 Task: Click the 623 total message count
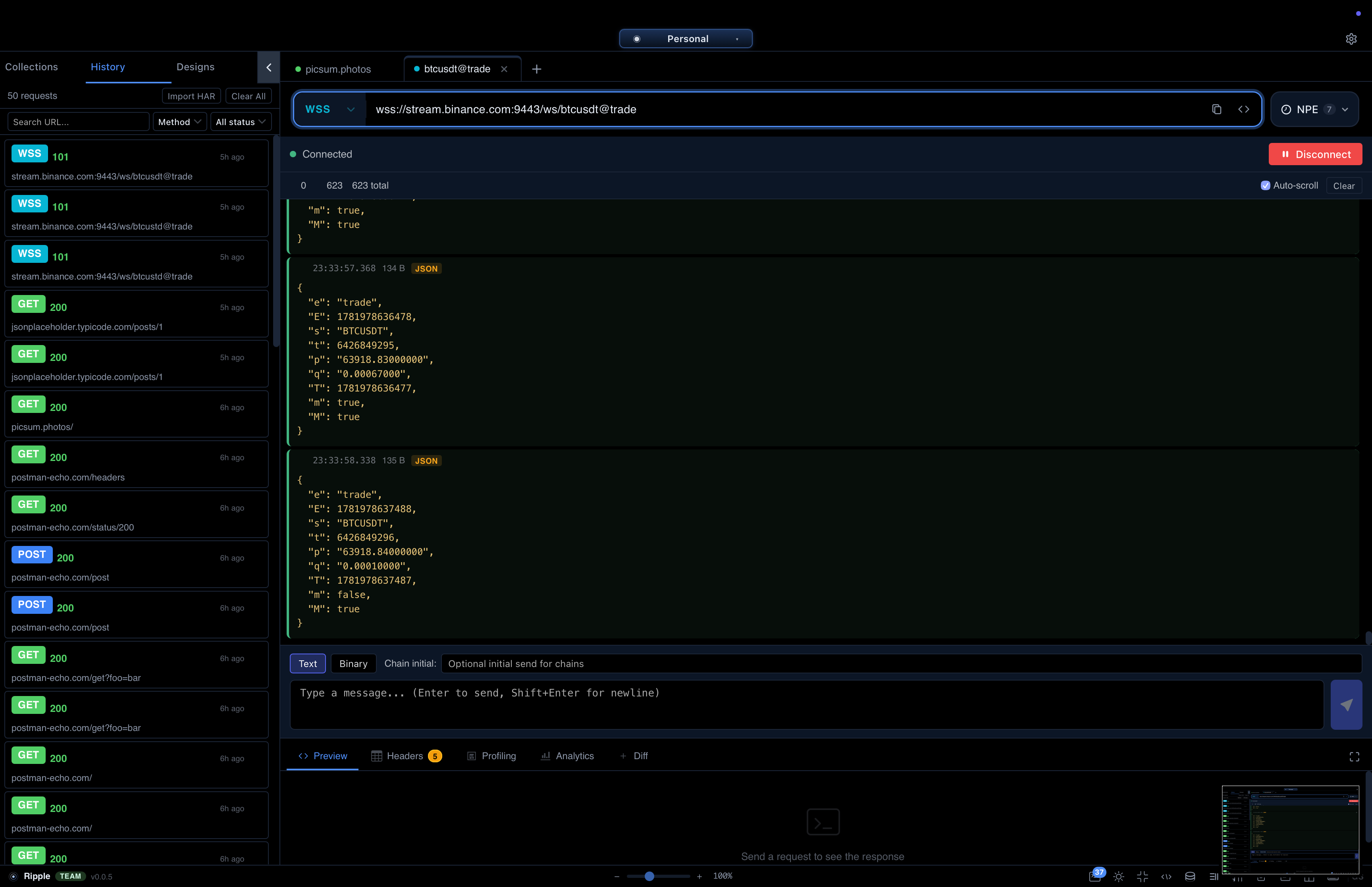click(370, 185)
